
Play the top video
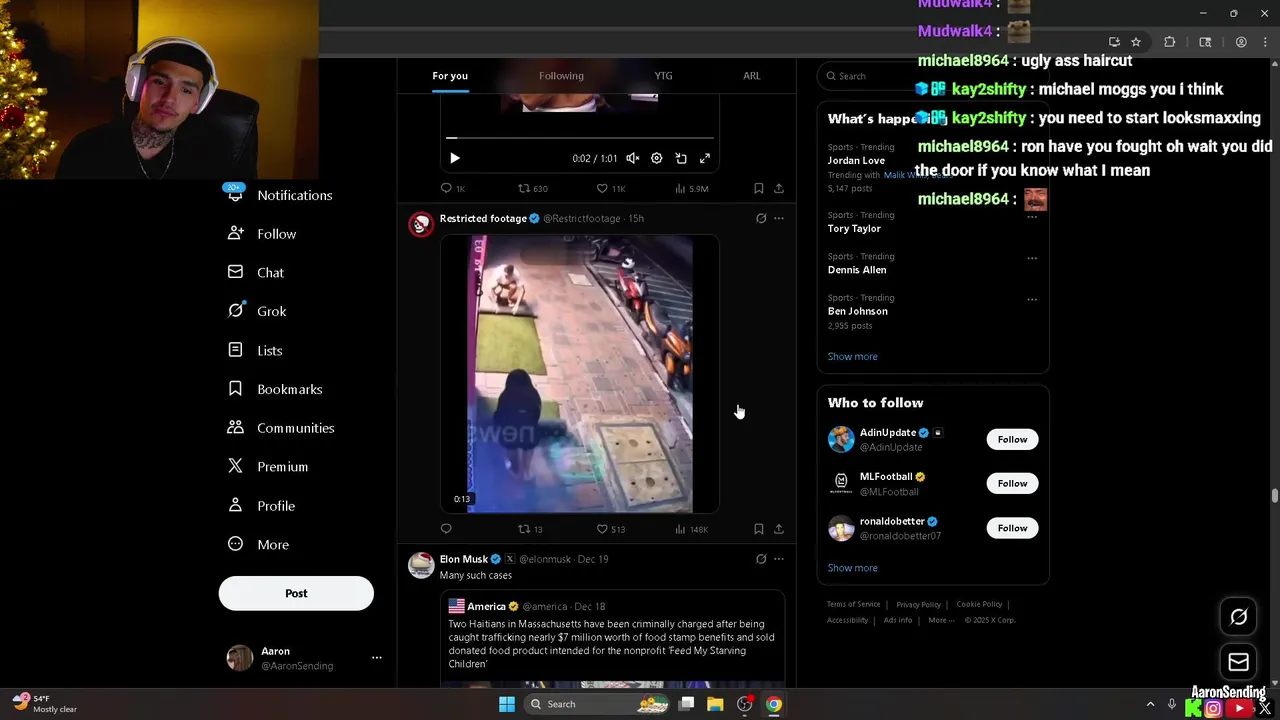point(455,158)
